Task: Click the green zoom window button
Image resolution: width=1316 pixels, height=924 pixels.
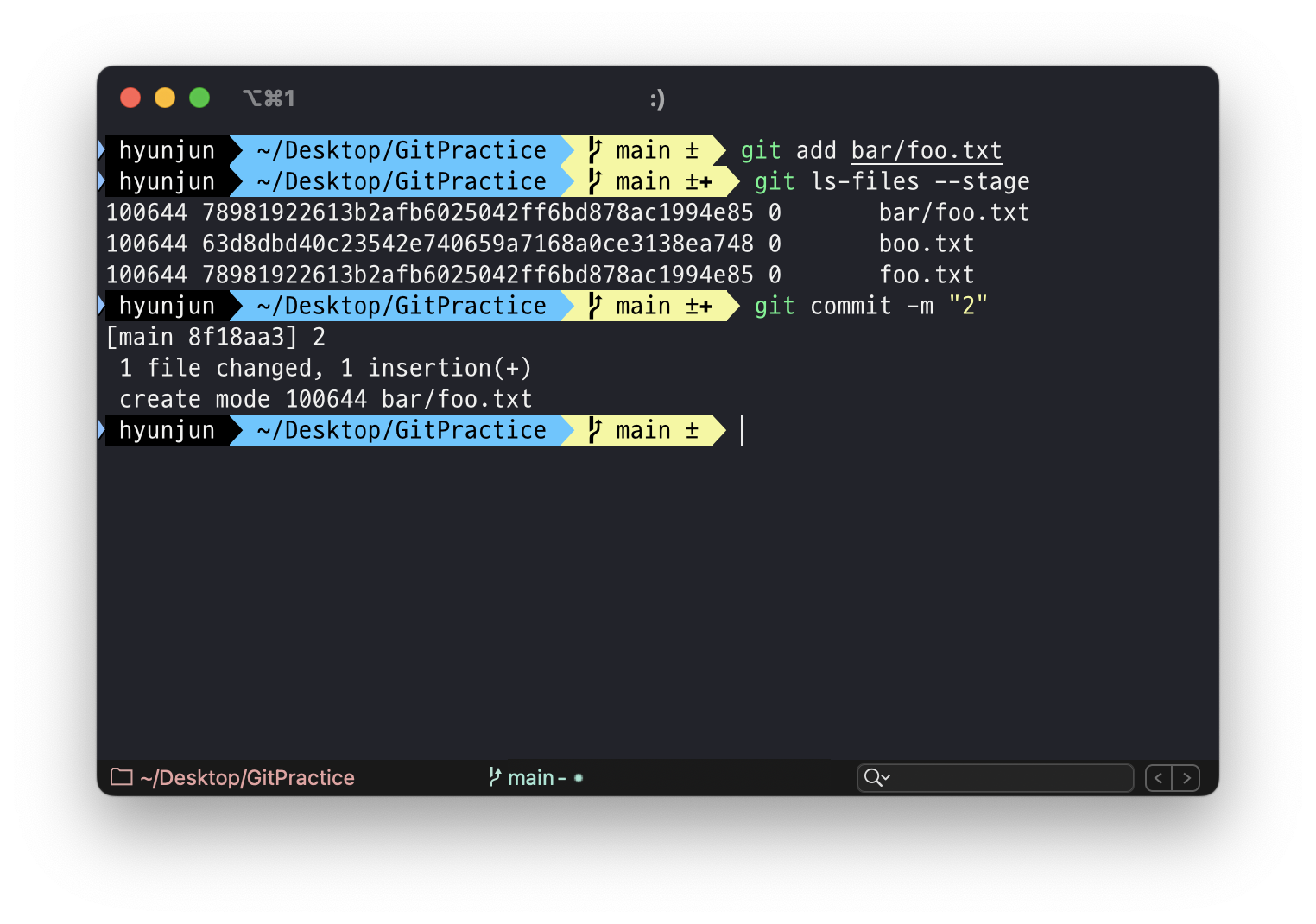Action: tap(199, 98)
